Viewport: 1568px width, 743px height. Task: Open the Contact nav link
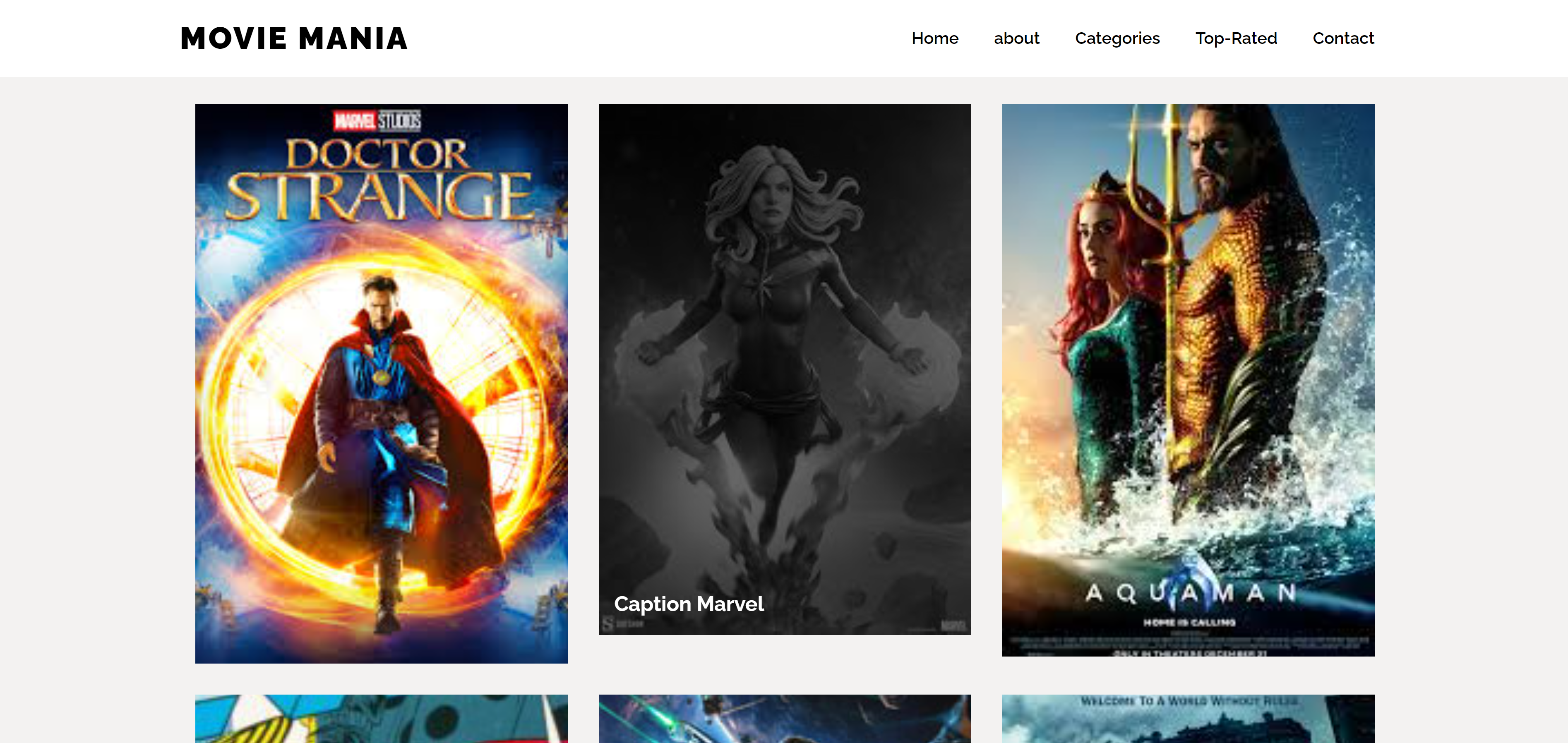[1343, 38]
